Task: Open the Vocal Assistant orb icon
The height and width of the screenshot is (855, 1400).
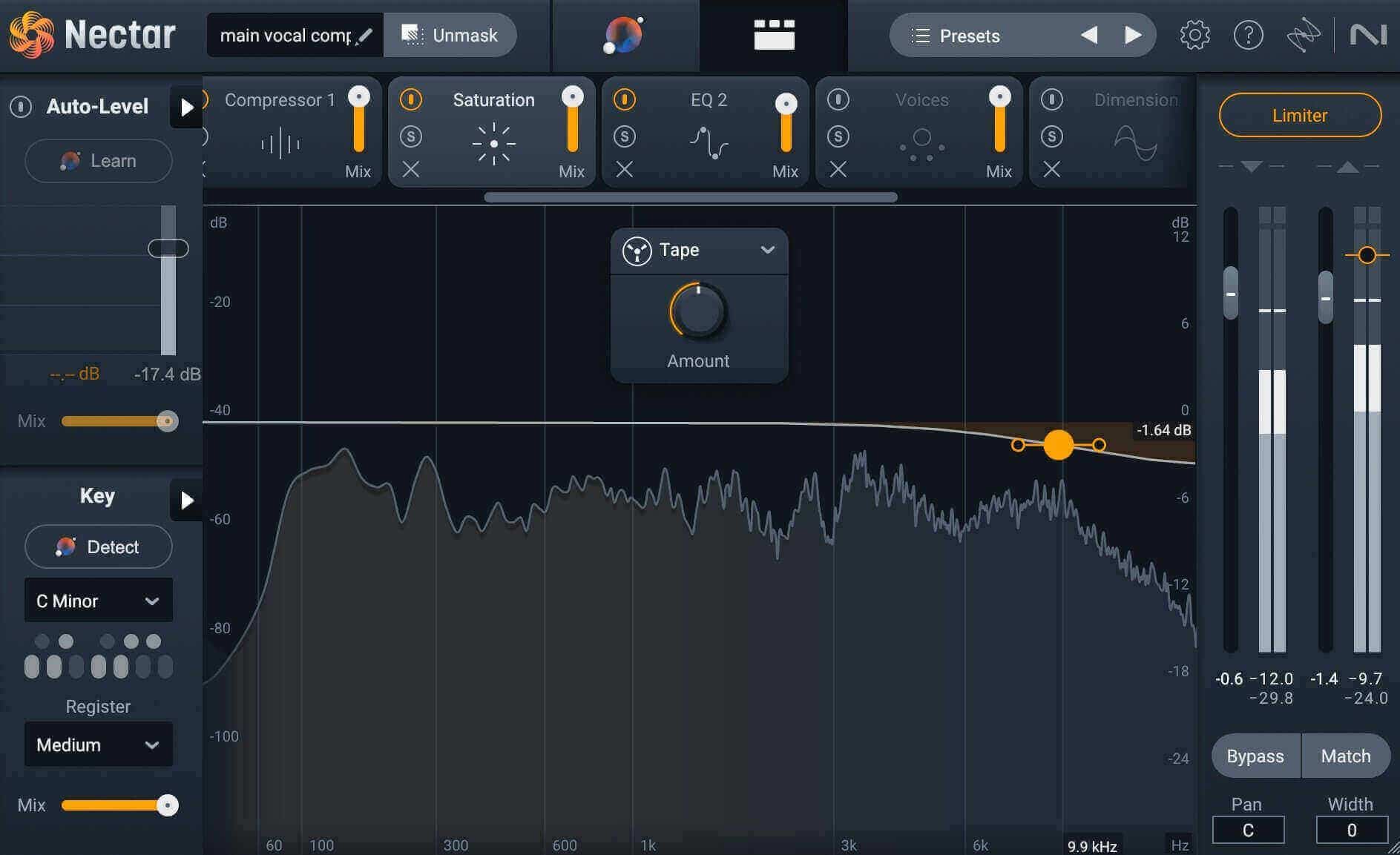Action: (x=624, y=35)
